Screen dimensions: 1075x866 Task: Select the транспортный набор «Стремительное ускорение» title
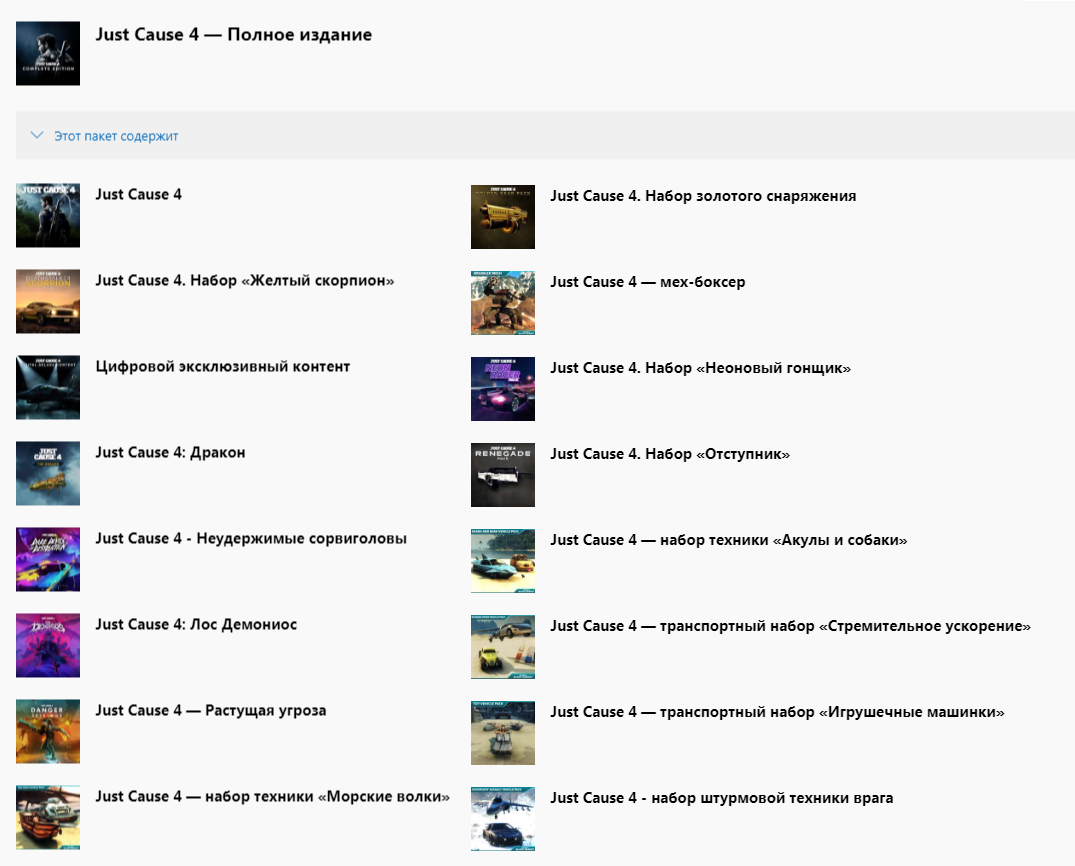pyautogui.click(x=790, y=627)
